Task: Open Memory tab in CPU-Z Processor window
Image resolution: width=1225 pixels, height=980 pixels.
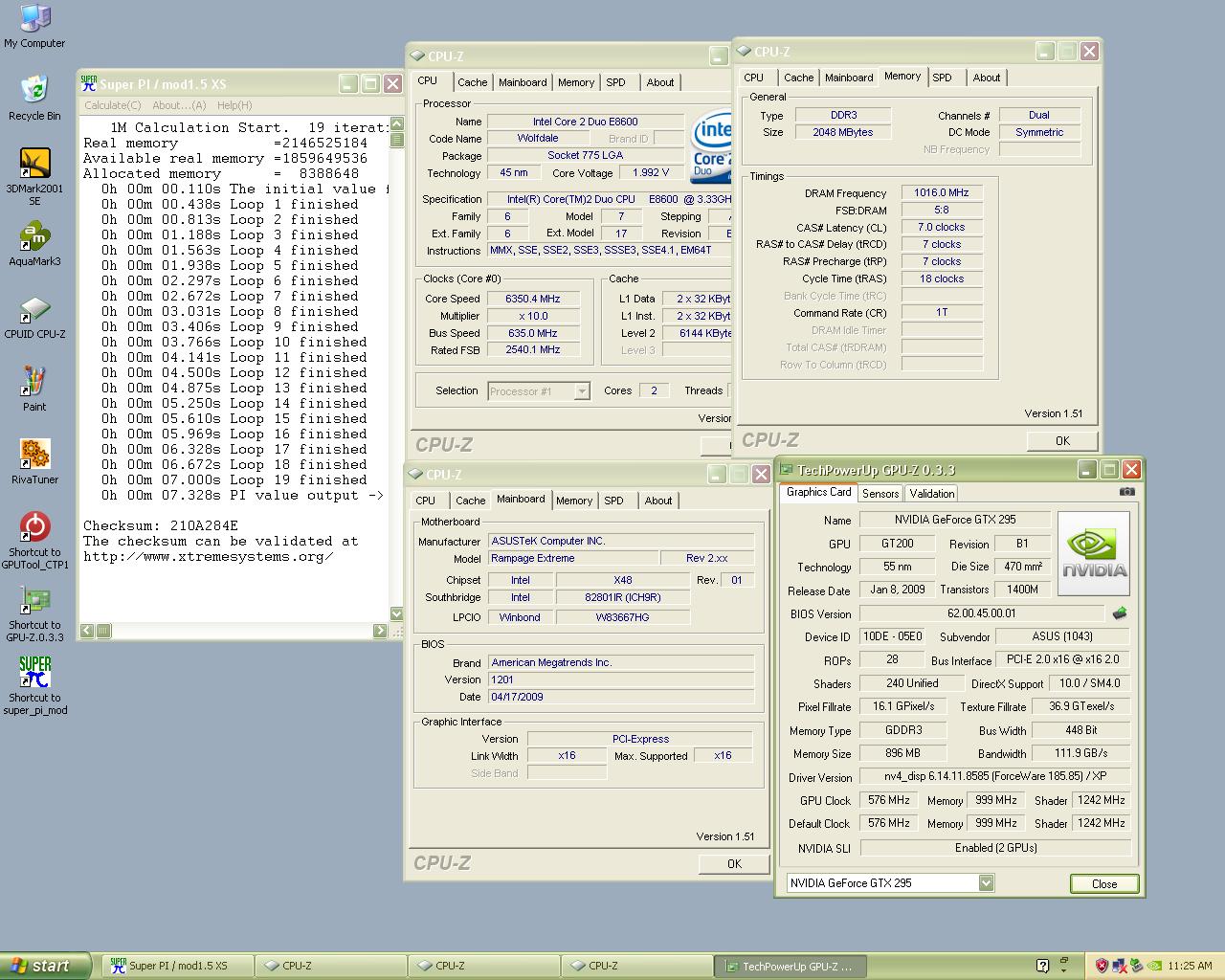Action: click(576, 82)
